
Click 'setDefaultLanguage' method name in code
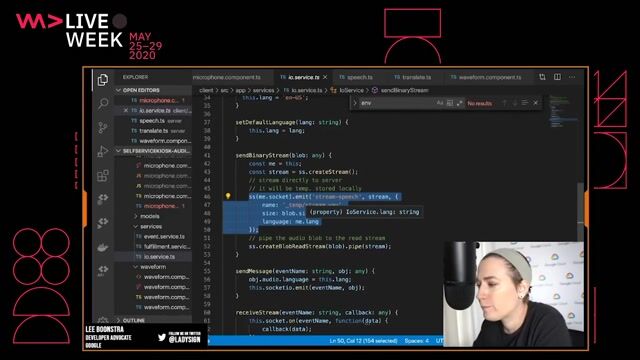click(266, 122)
